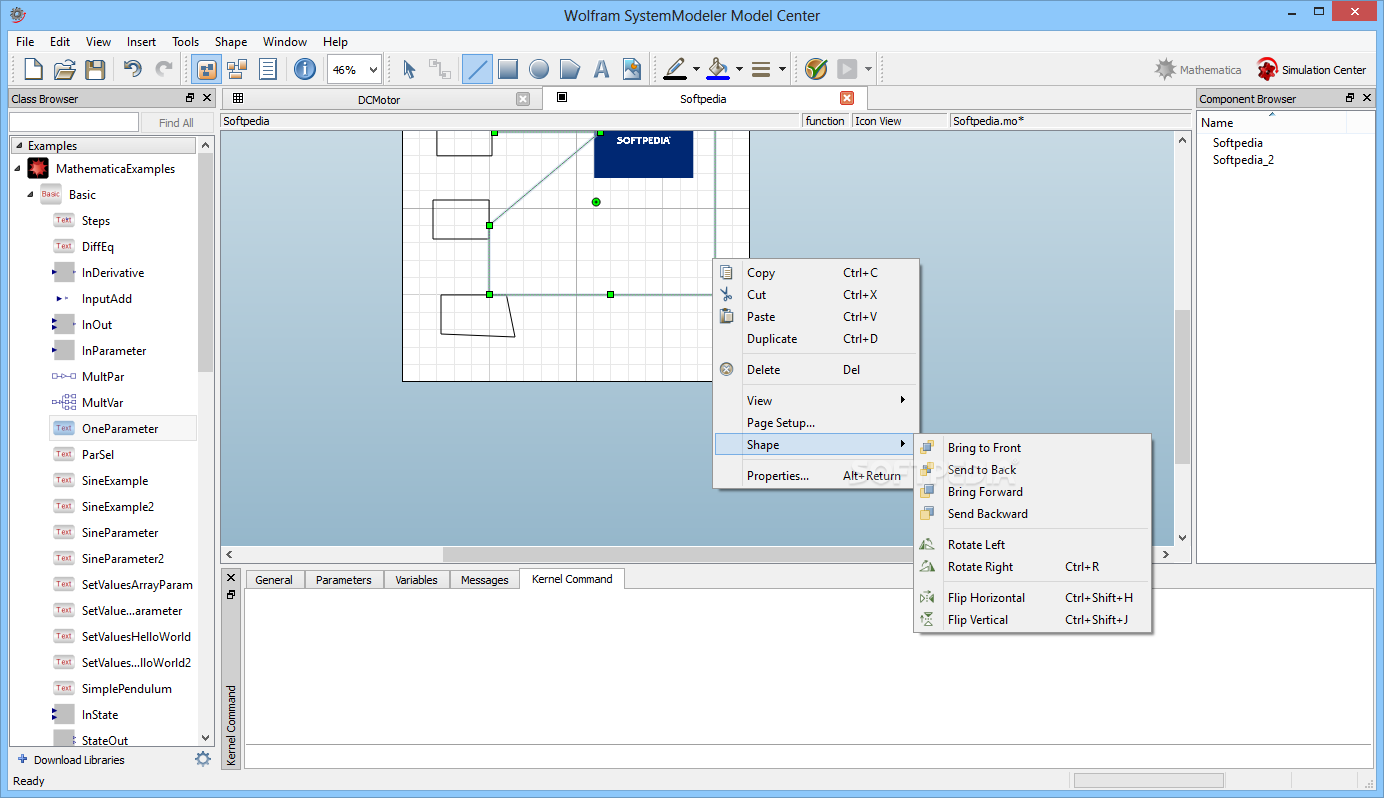Select the SimplePendulum tree item
1384x798 pixels.
[x=127, y=688]
